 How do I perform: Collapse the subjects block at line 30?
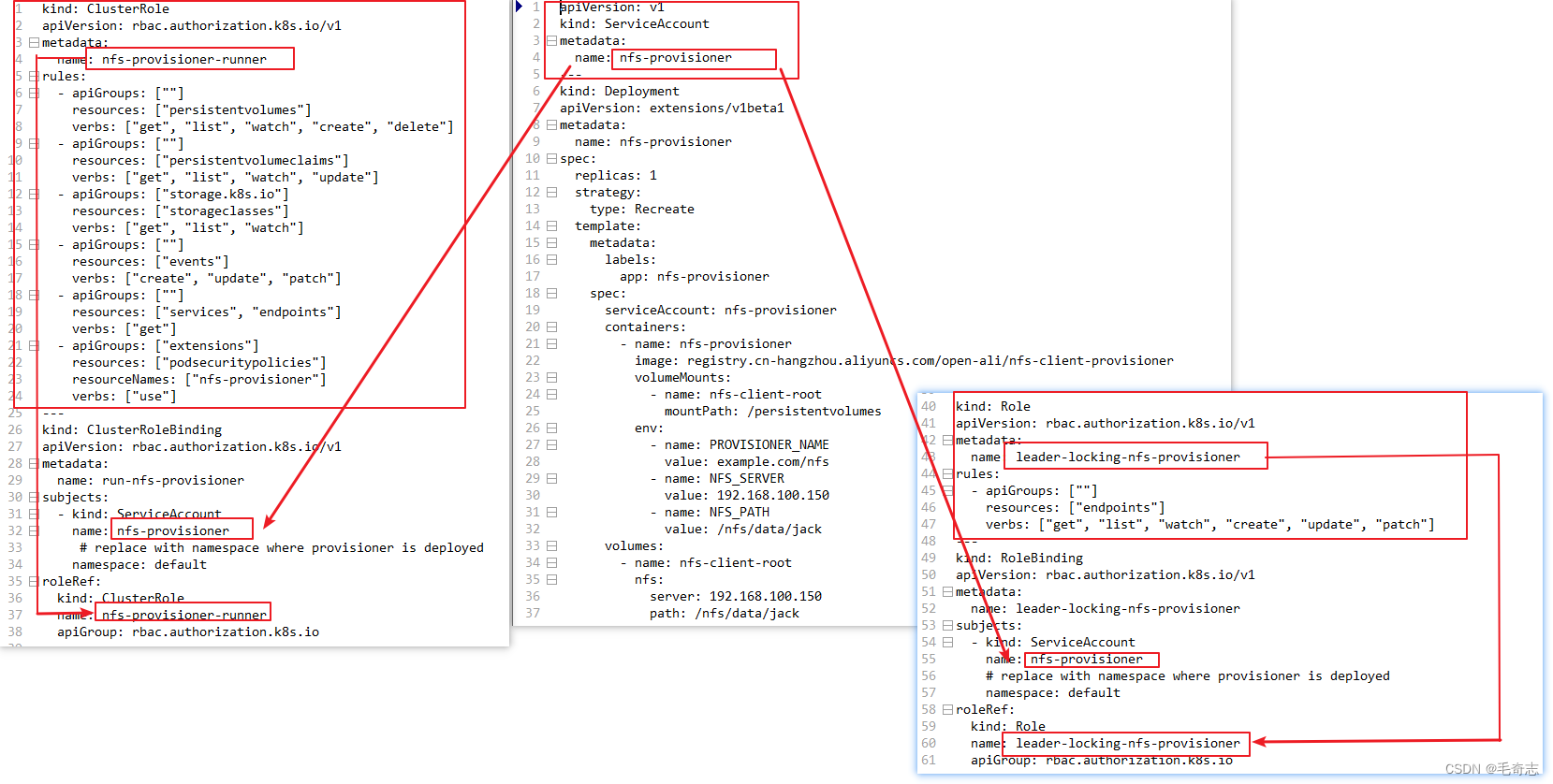pos(34,497)
